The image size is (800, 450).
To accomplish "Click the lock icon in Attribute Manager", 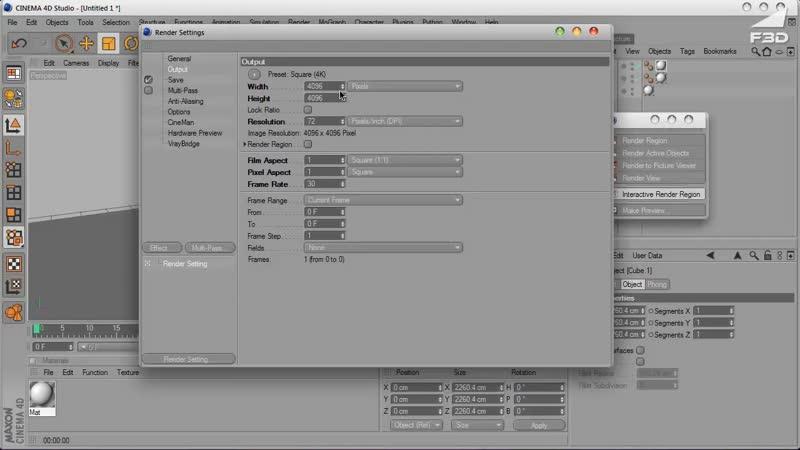I will [767, 256].
